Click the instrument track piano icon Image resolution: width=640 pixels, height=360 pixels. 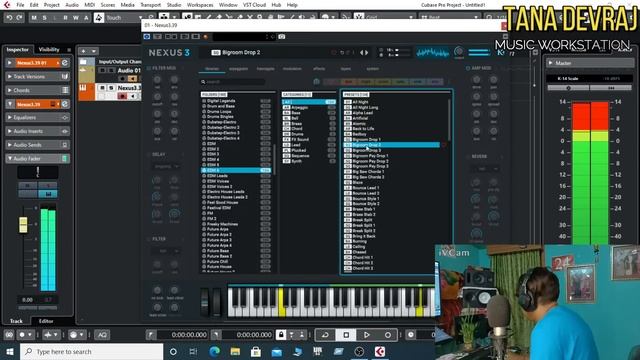click(83, 88)
